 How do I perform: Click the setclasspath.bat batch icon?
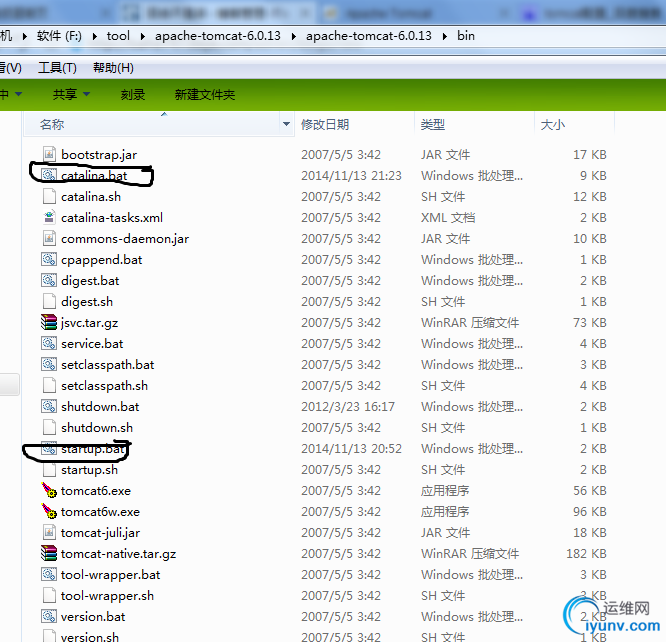(x=49, y=364)
